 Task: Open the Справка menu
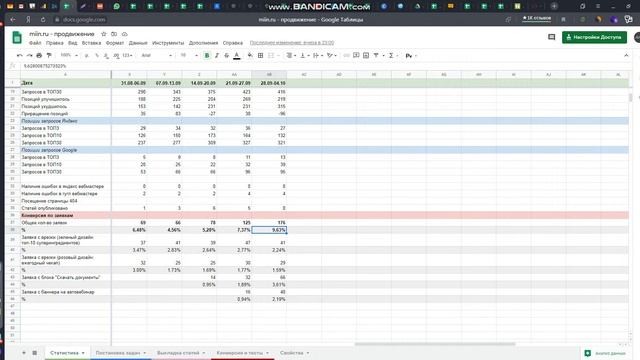coord(233,43)
